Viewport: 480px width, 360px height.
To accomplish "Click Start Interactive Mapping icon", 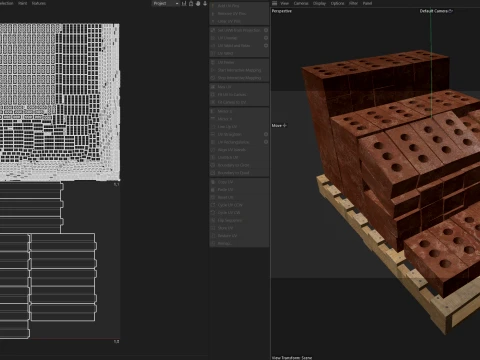I will (x=213, y=70).
